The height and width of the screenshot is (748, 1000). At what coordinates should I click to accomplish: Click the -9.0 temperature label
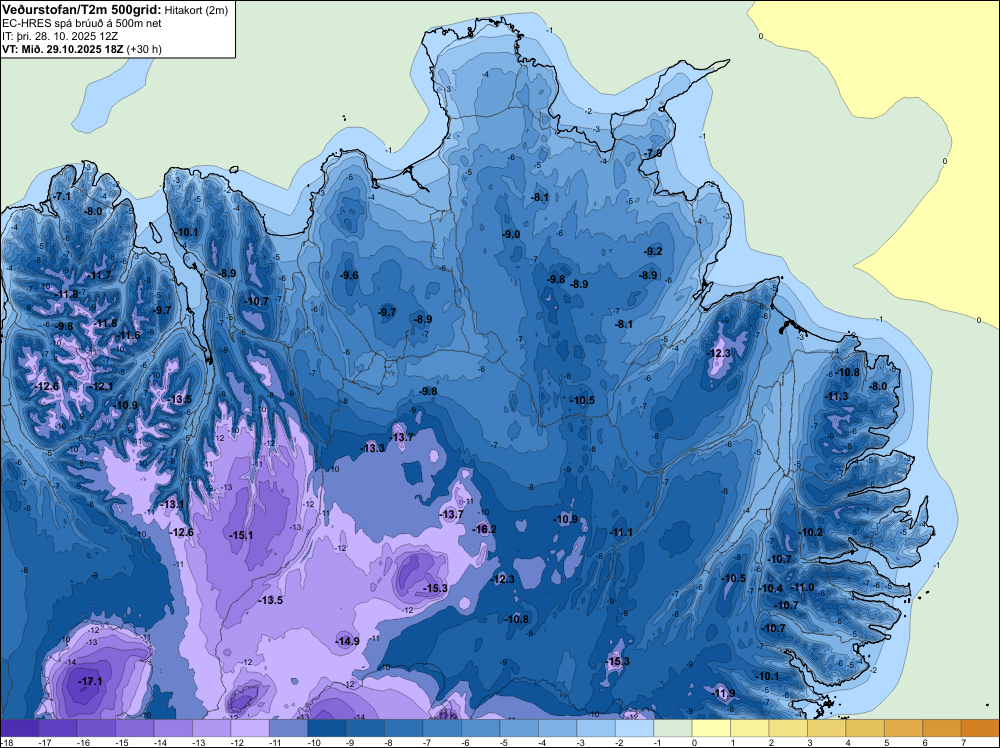click(510, 235)
